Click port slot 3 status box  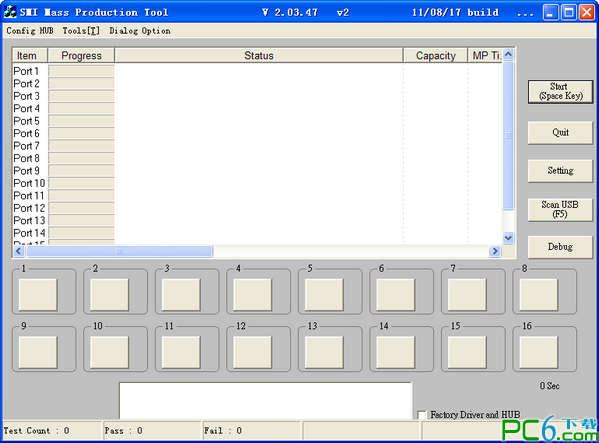pos(181,294)
